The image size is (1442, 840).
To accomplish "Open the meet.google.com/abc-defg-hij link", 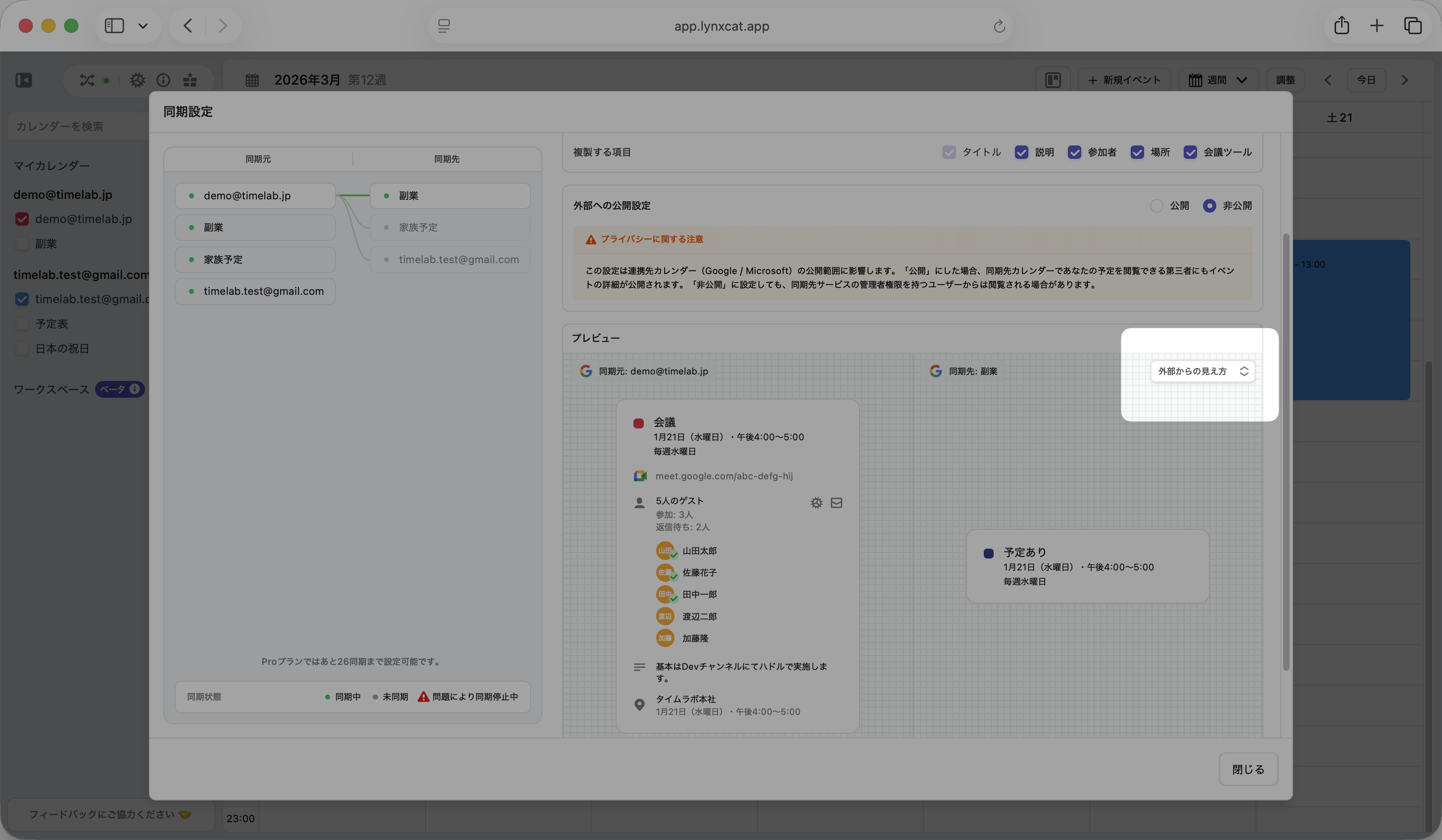I will pyautogui.click(x=724, y=476).
